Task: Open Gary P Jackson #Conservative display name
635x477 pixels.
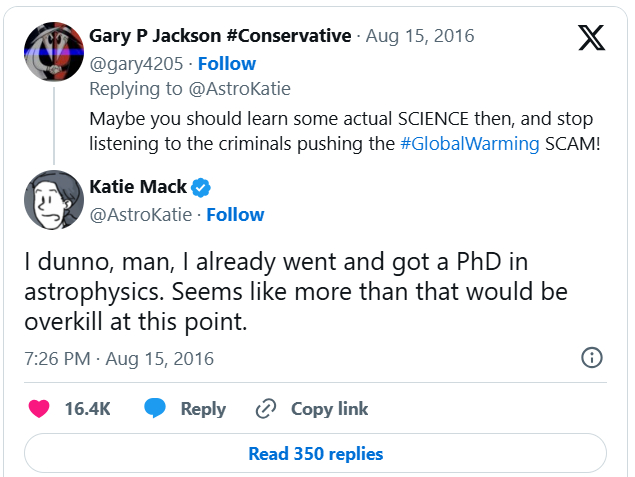Action: coord(220,36)
